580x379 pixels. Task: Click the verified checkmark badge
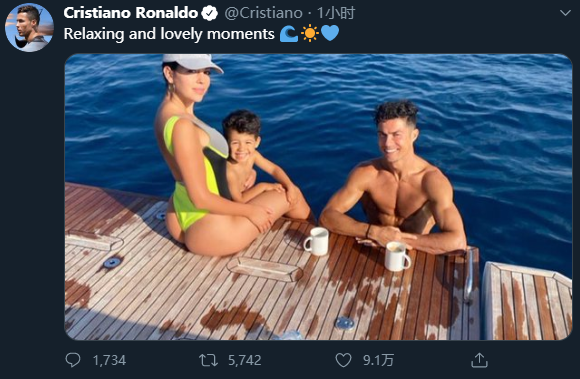pos(210,14)
